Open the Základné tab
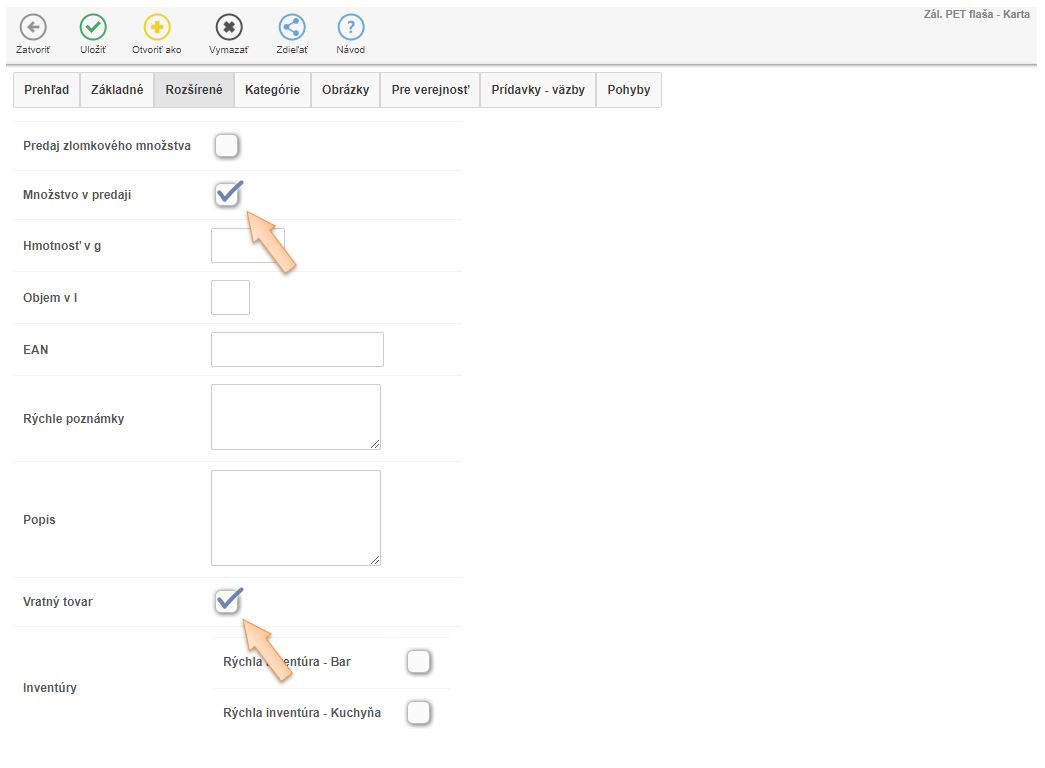This screenshot has width=1045, height=768. pos(117,90)
